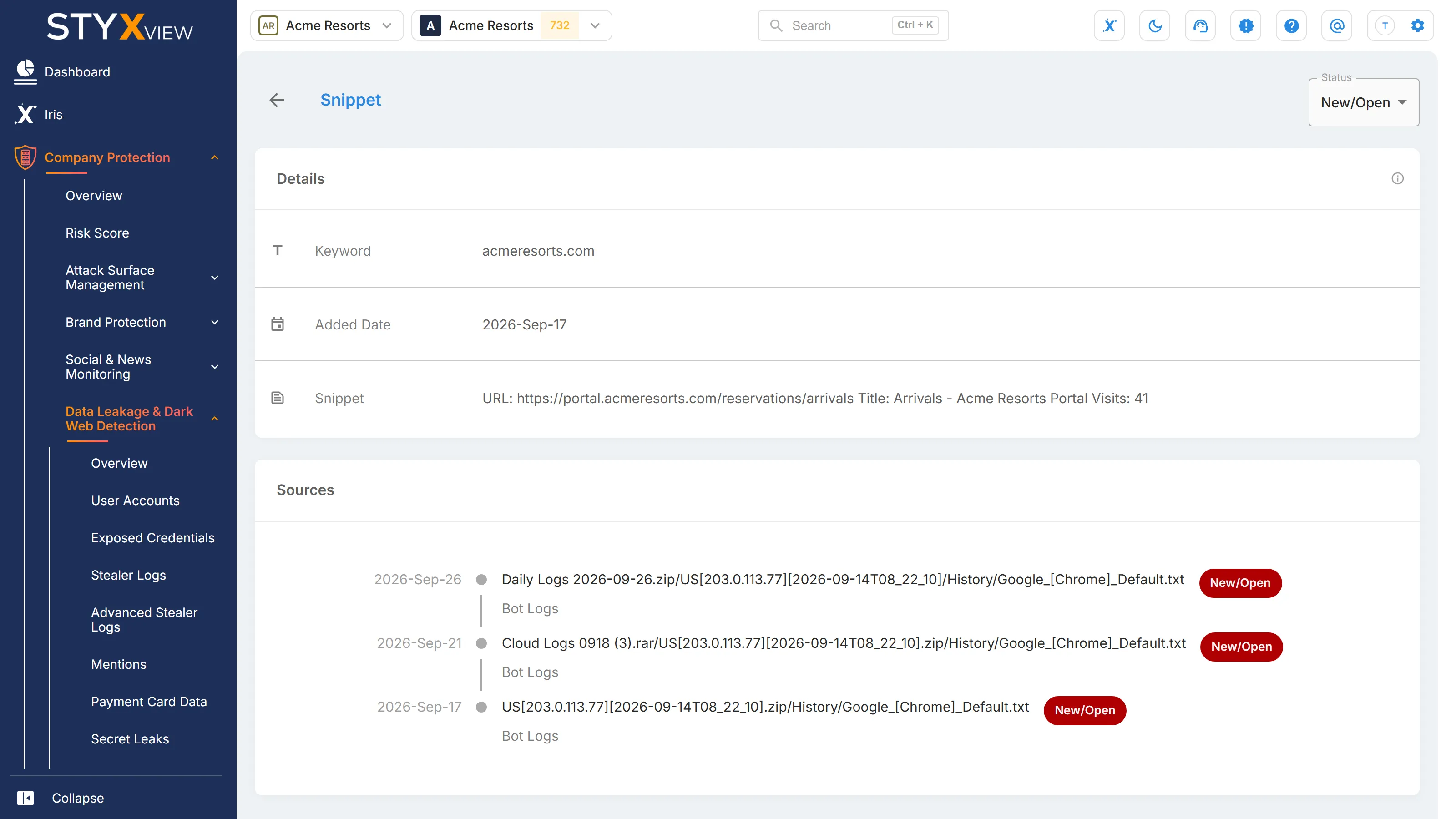
Task: Open Advanced Stealer Logs menu item
Action: (144, 619)
